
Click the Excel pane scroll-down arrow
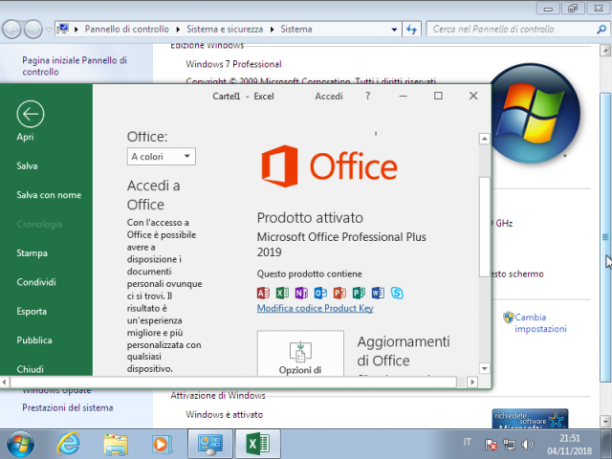(484, 368)
